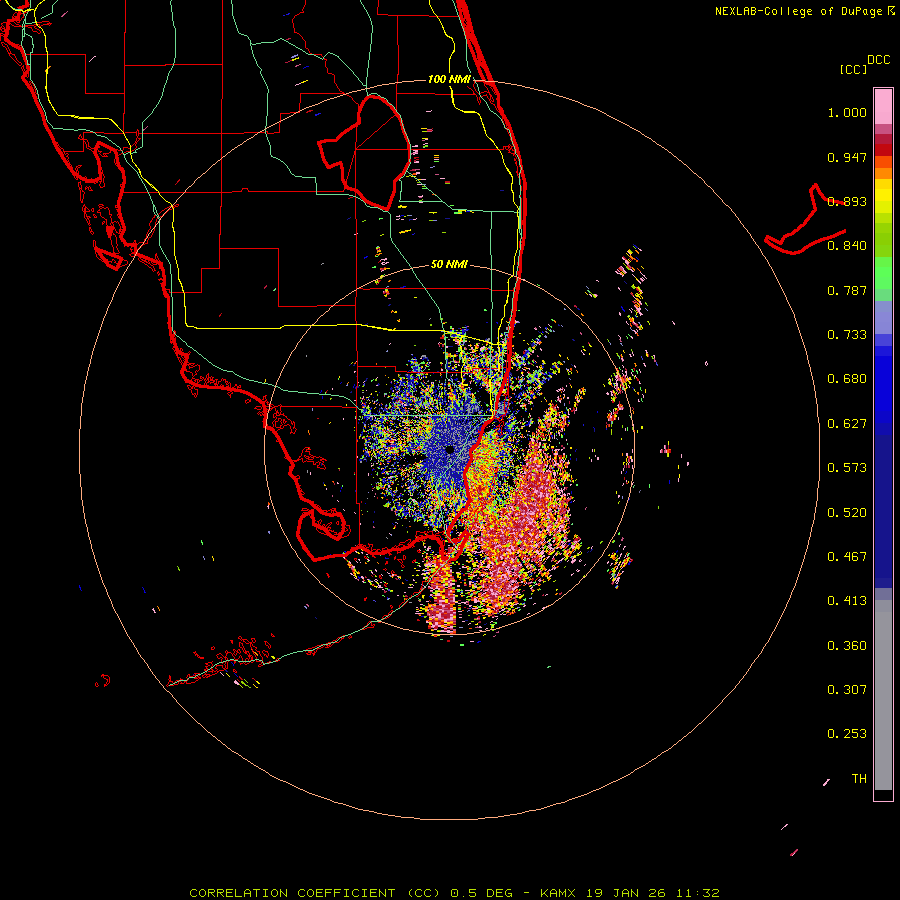The height and width of the screenshot is (900, 900).
Task: Click the NEXLAB-College of DuPage watermark text
Action: click(804, 11)
